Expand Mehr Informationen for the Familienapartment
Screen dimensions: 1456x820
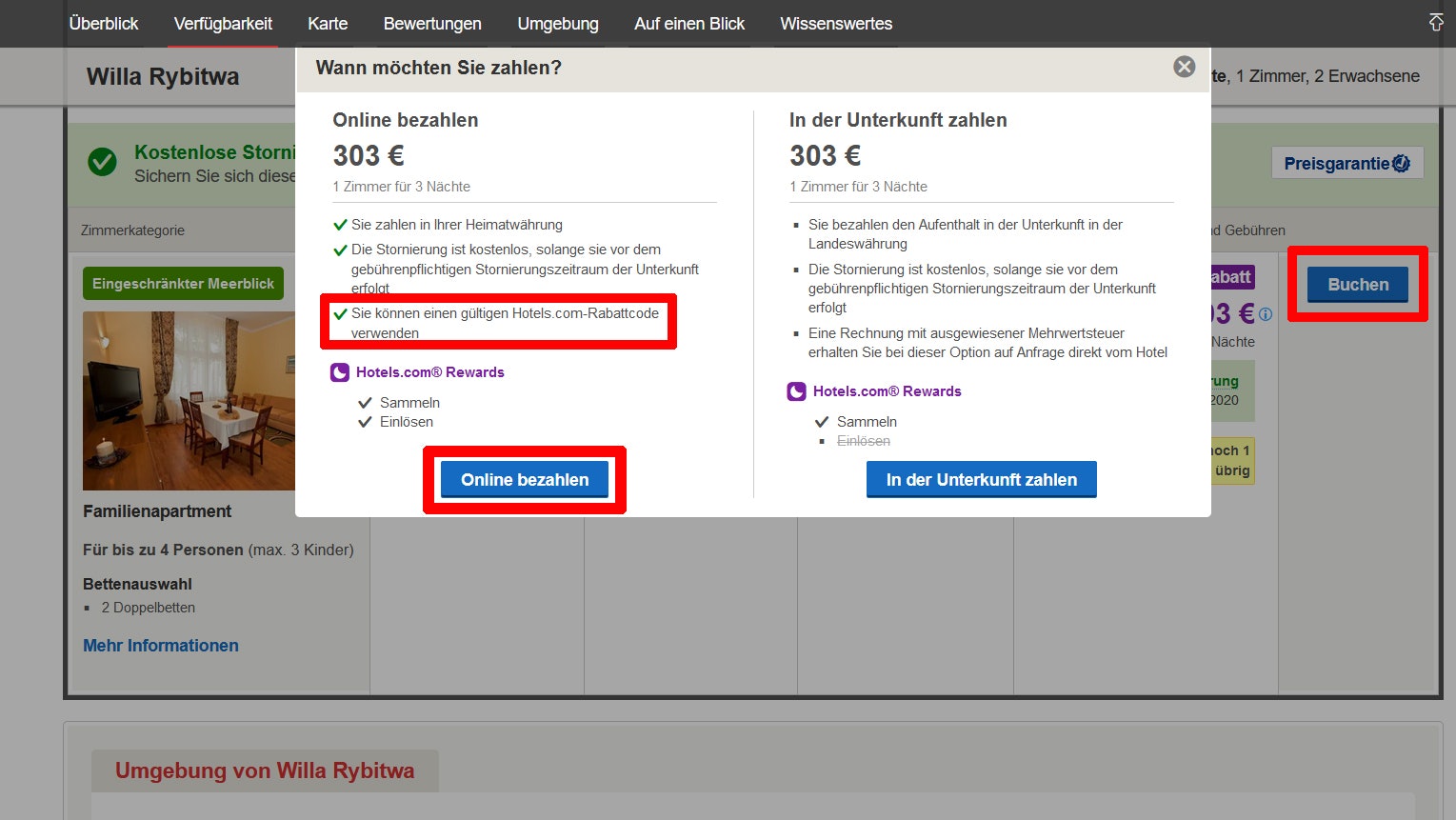(x=160, y=645)
